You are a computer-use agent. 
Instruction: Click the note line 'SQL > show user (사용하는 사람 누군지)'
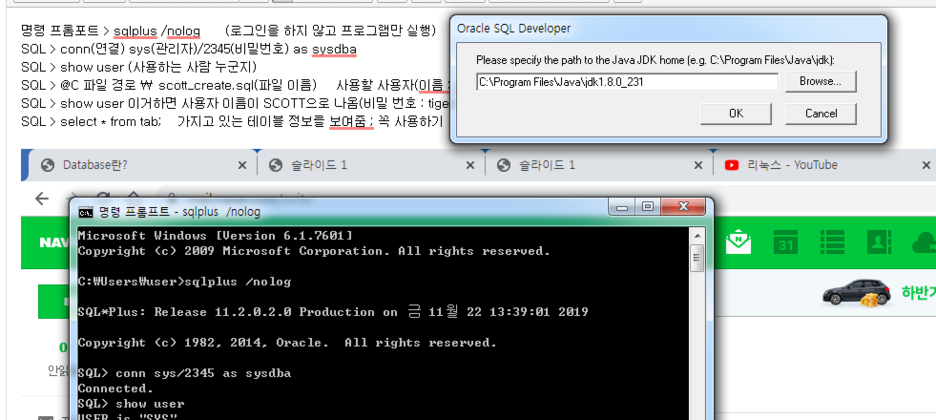click(x=138, y=67)
